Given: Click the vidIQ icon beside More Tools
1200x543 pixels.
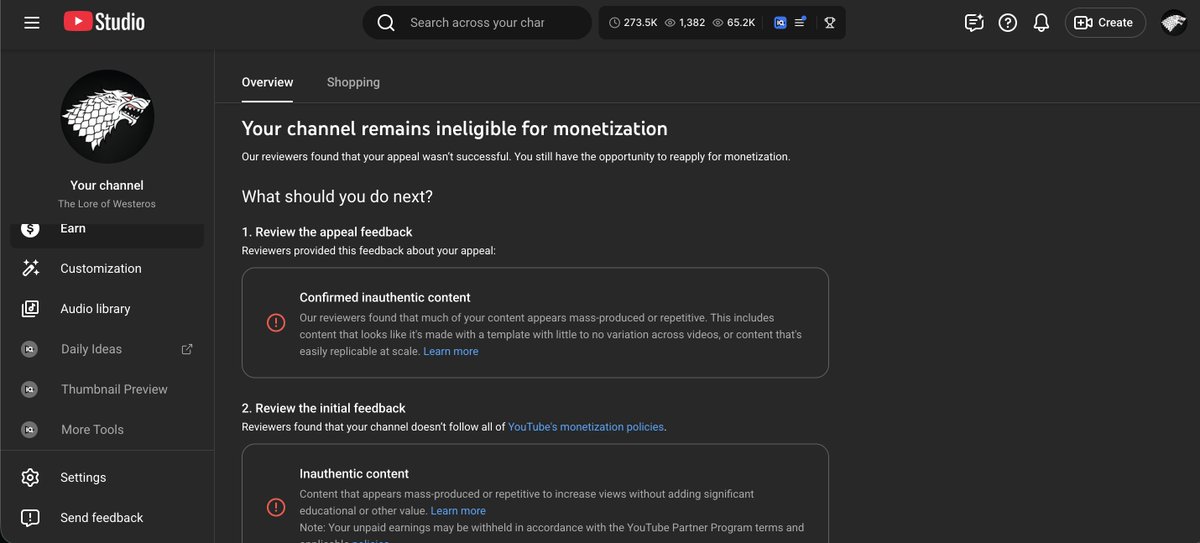Looking at the screenshot, I should tap(30, 429).
